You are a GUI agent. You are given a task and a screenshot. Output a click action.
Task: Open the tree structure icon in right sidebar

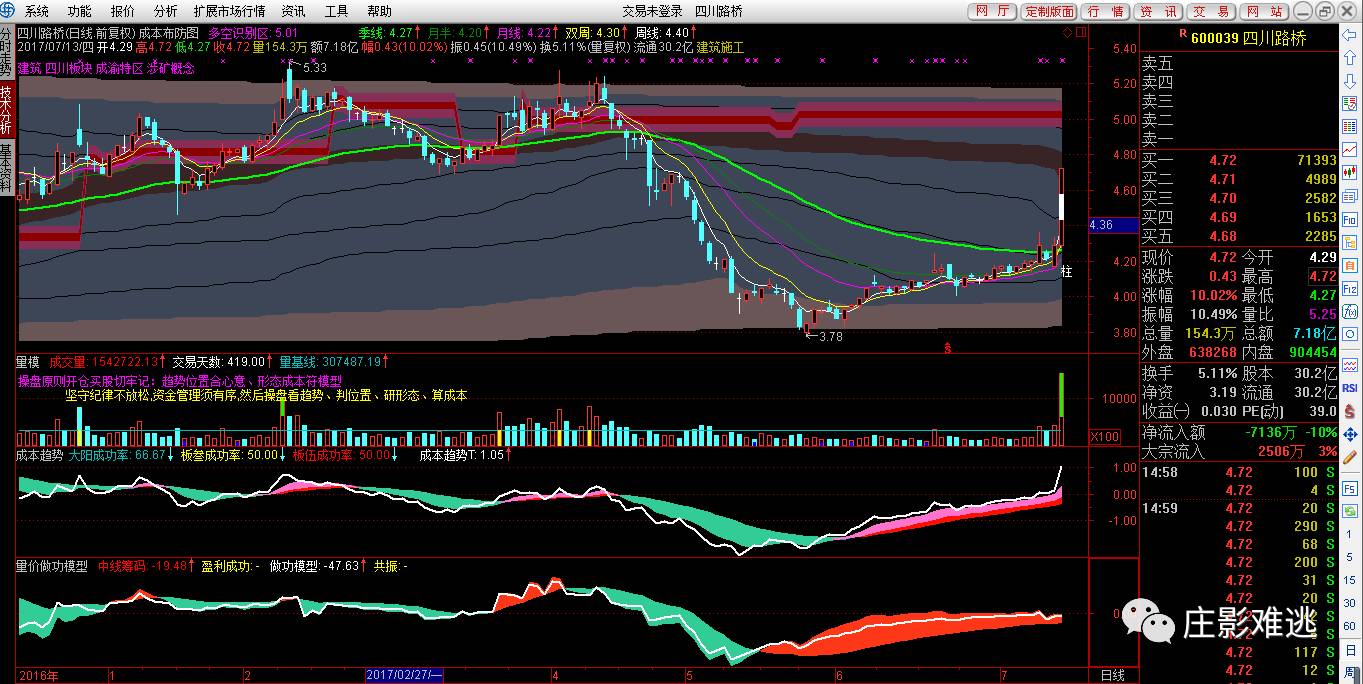(1349, 242)
